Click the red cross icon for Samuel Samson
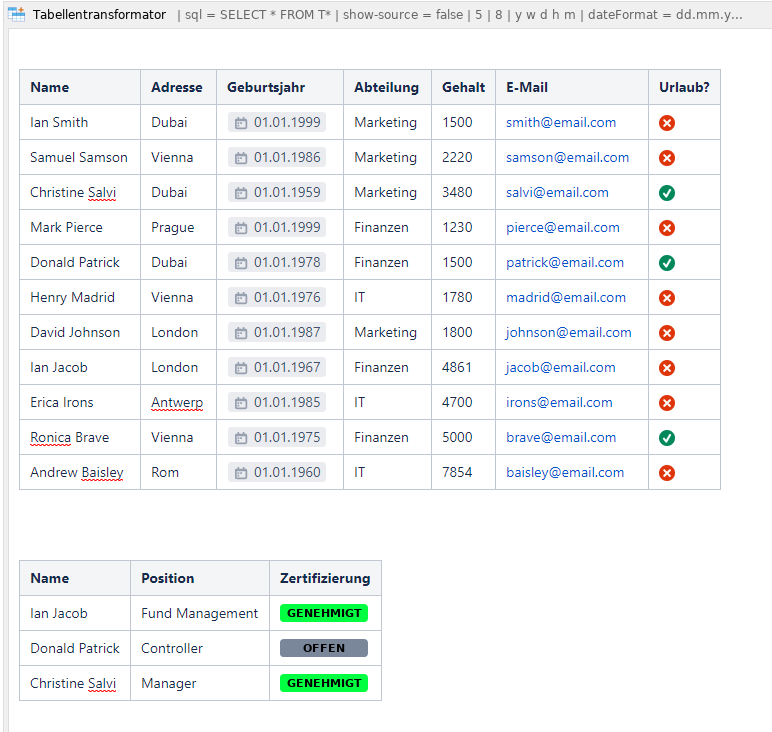Screen dimensions: 772x732 pos(667,158)
